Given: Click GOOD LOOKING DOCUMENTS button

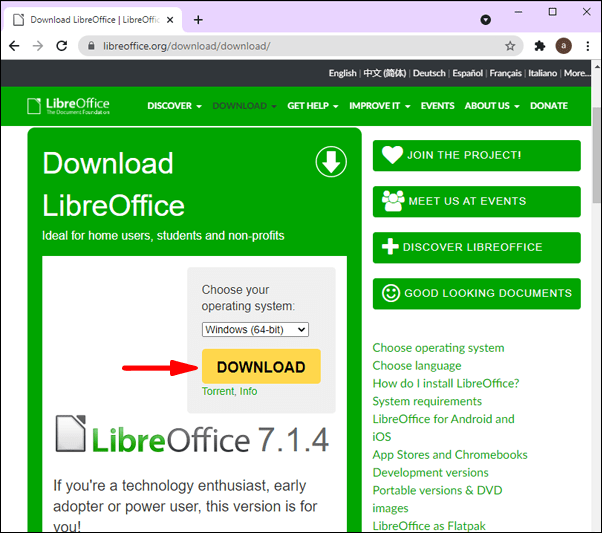Looking at the screenshot, I should (476, 293).
